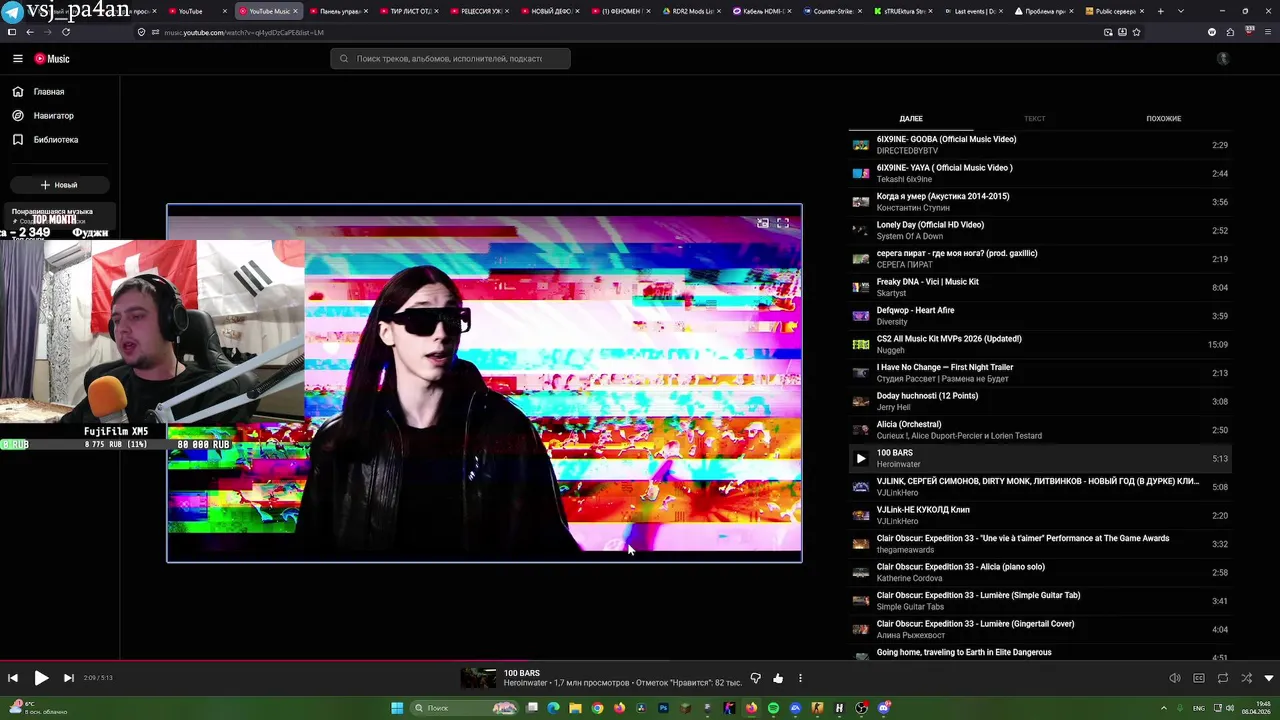The width and height of the screenshot is (1280, 720).
Task: Open taskbar clock and date
Action: tap(1256, 708)
